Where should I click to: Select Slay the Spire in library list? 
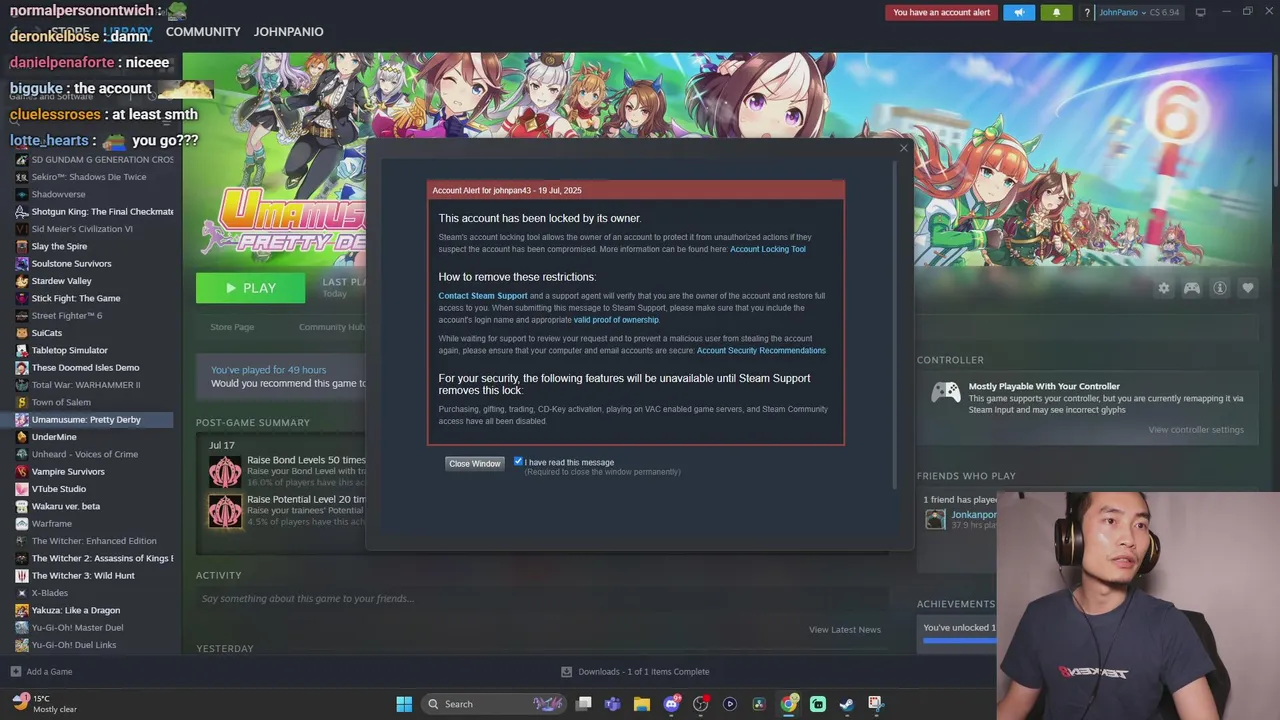59,246
